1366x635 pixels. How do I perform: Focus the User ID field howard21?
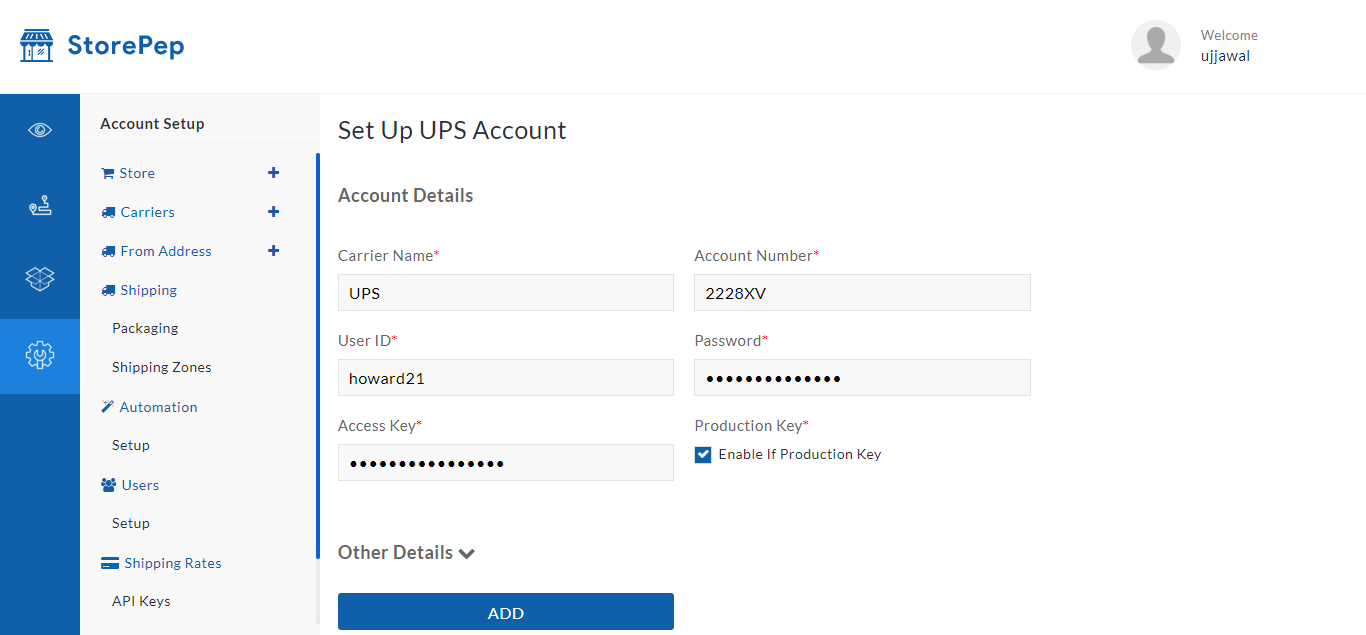(x=506, y=378)
